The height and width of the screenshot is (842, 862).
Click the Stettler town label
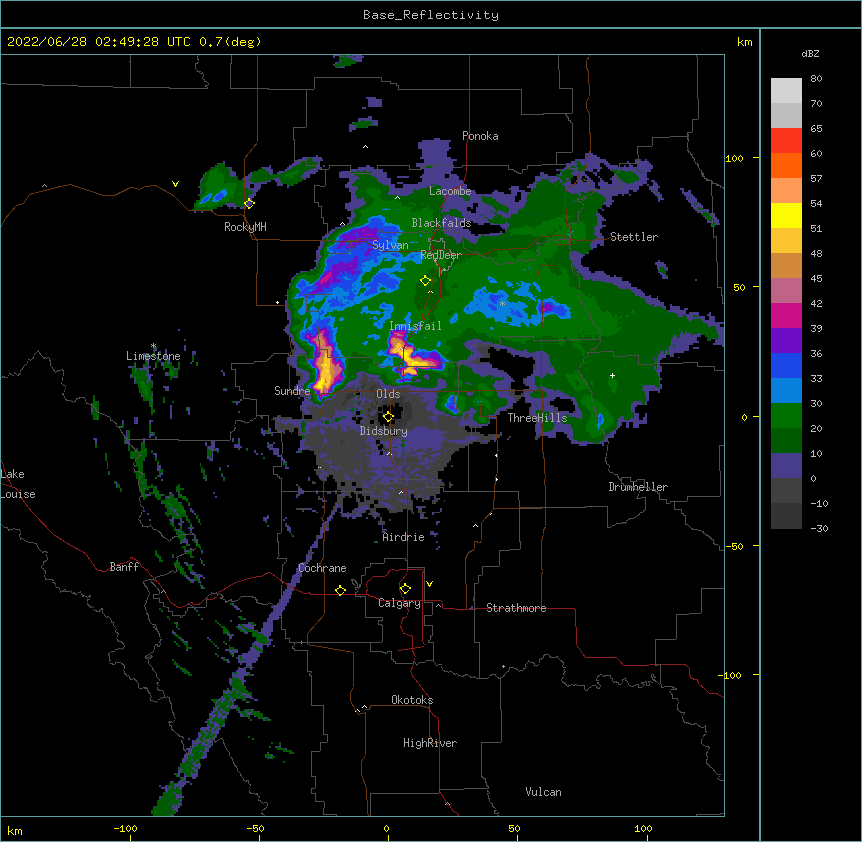tap(634, 237)
